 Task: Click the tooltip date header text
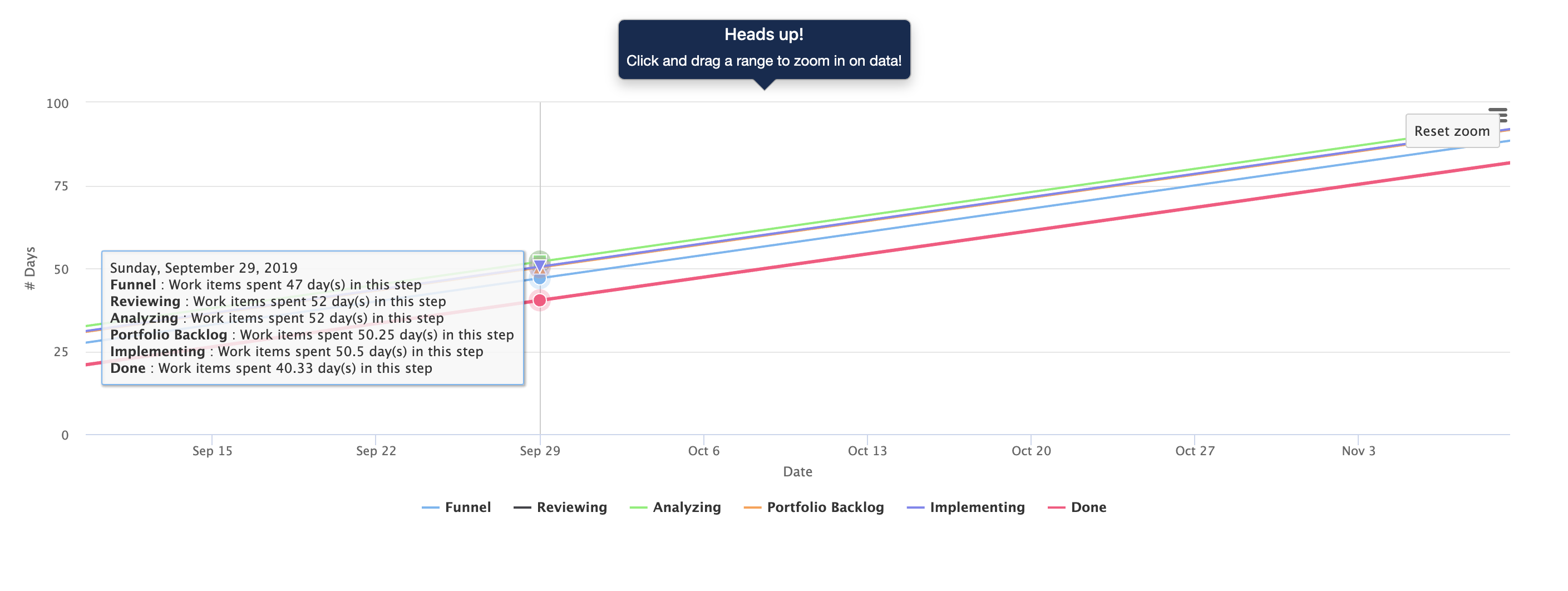tap(203, 268)
